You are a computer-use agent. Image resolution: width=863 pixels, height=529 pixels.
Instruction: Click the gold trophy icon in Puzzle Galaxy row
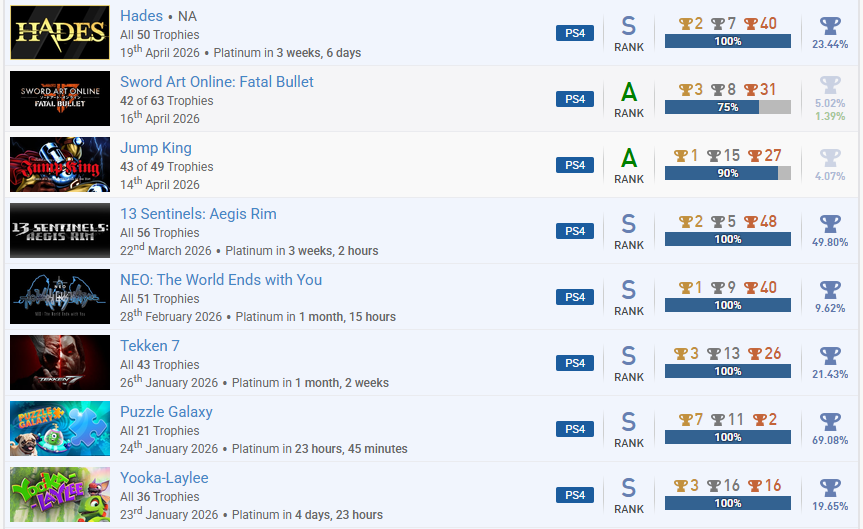coord(685,421)
